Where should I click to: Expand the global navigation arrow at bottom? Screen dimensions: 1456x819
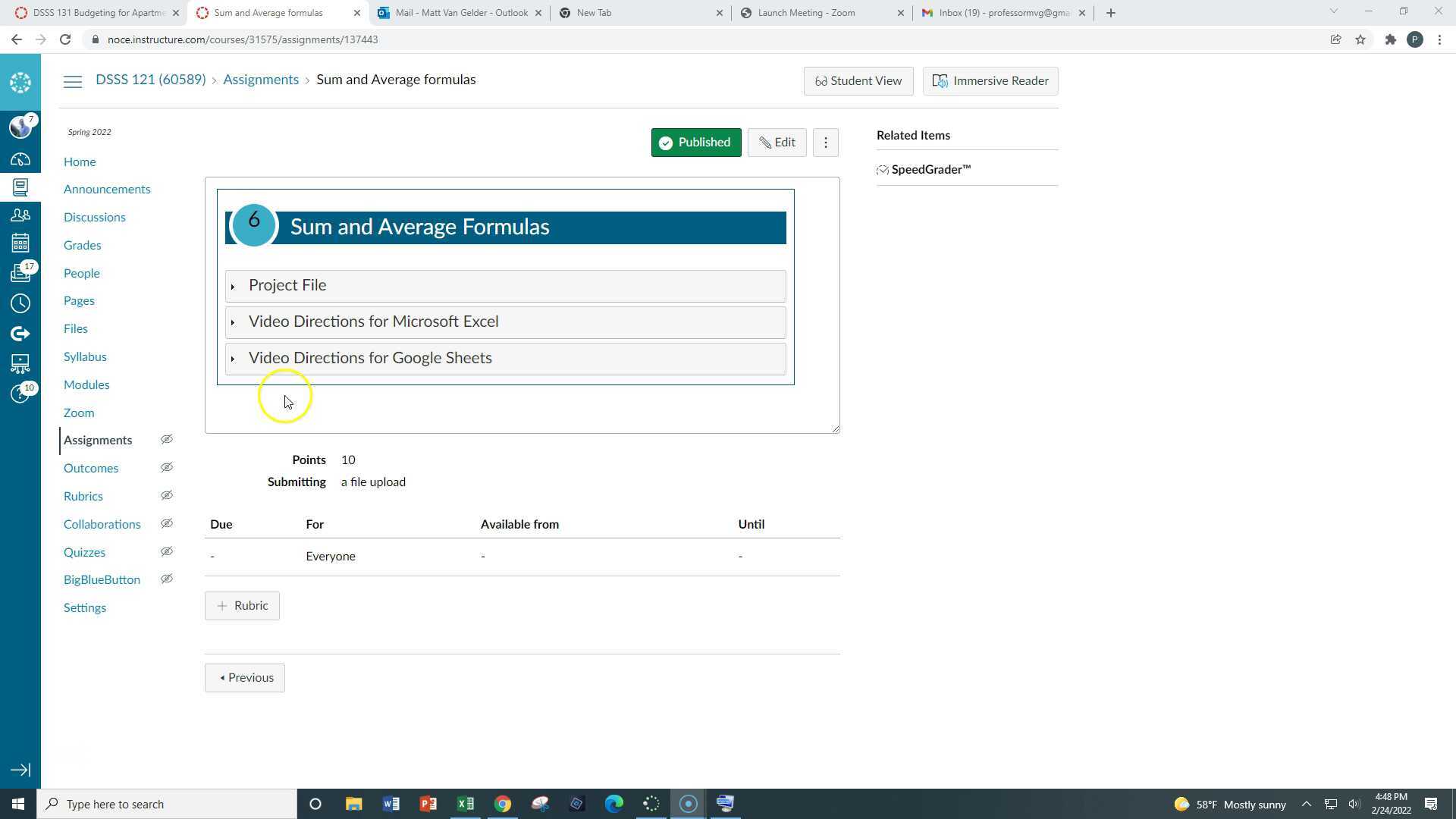pos(20,770)
